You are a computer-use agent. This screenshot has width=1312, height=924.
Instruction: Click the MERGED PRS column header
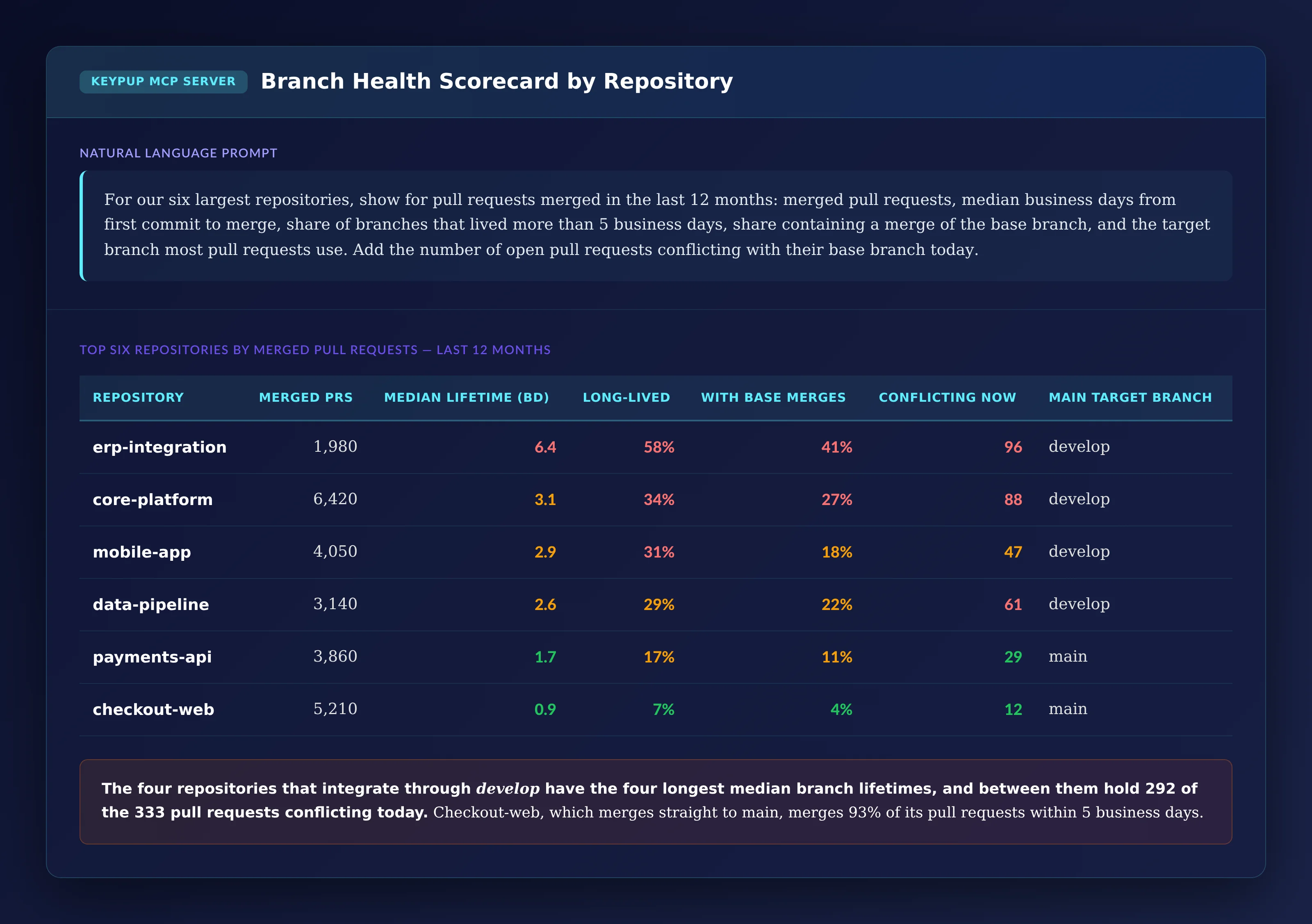tap(306, 398)
